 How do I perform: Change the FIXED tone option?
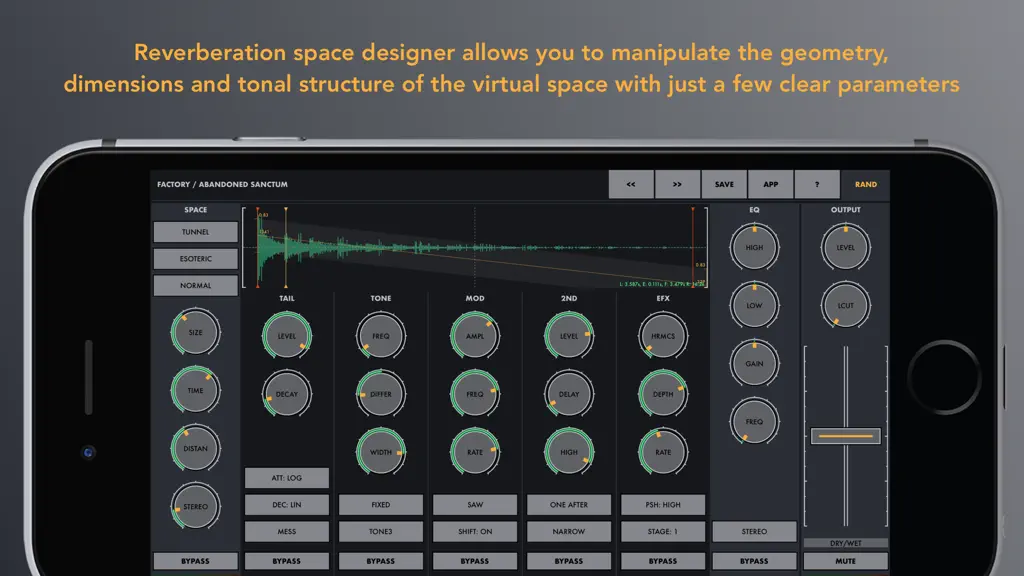pyautogui.click(x=381, y=505)
